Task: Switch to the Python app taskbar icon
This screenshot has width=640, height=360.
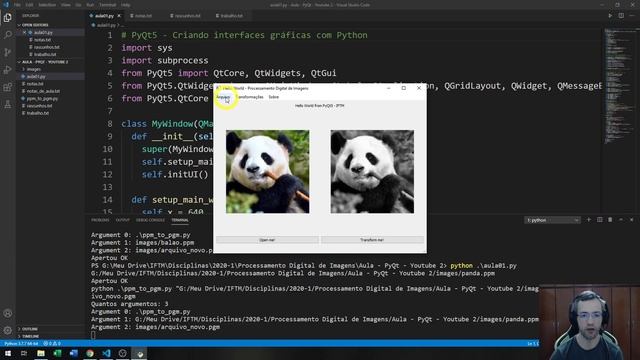Action: click(139, 353)
